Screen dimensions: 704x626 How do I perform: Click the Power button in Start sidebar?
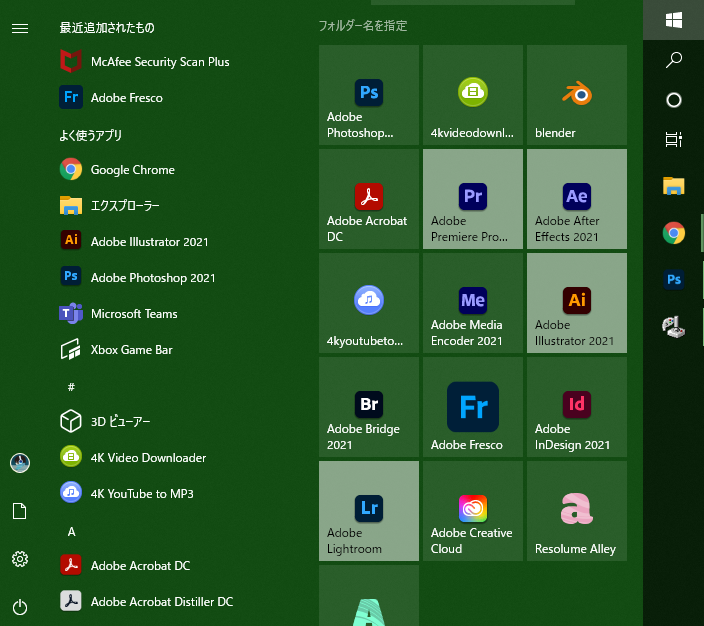20,607
